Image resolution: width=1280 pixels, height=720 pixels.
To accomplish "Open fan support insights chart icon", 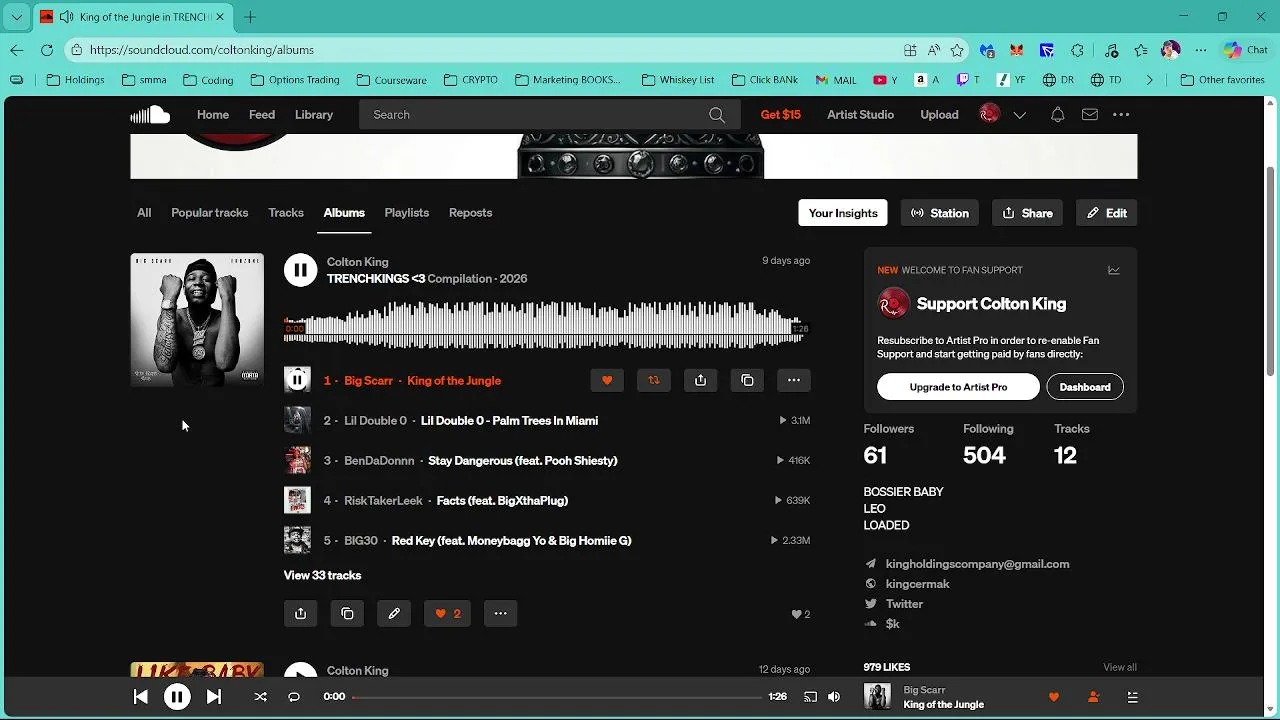I will point(1113,270).
